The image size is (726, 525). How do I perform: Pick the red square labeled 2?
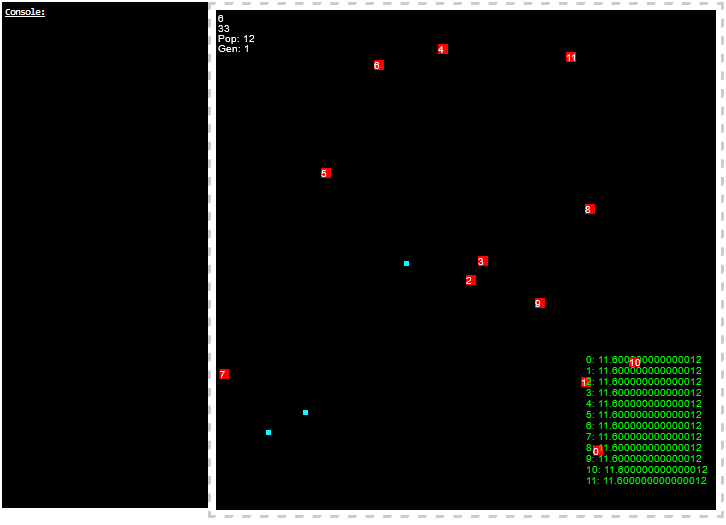pyautogui.click(x=470, y=280)
